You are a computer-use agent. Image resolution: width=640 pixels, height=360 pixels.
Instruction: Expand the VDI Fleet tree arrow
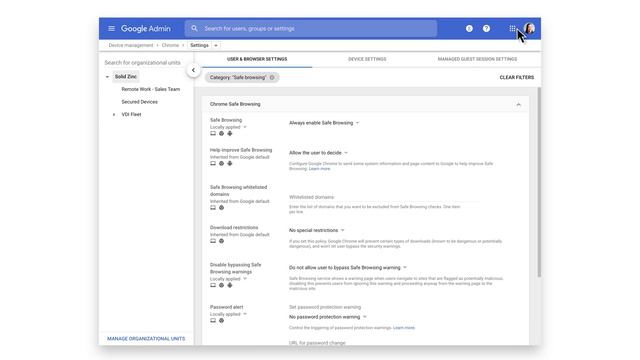click(x=114, y=115)
